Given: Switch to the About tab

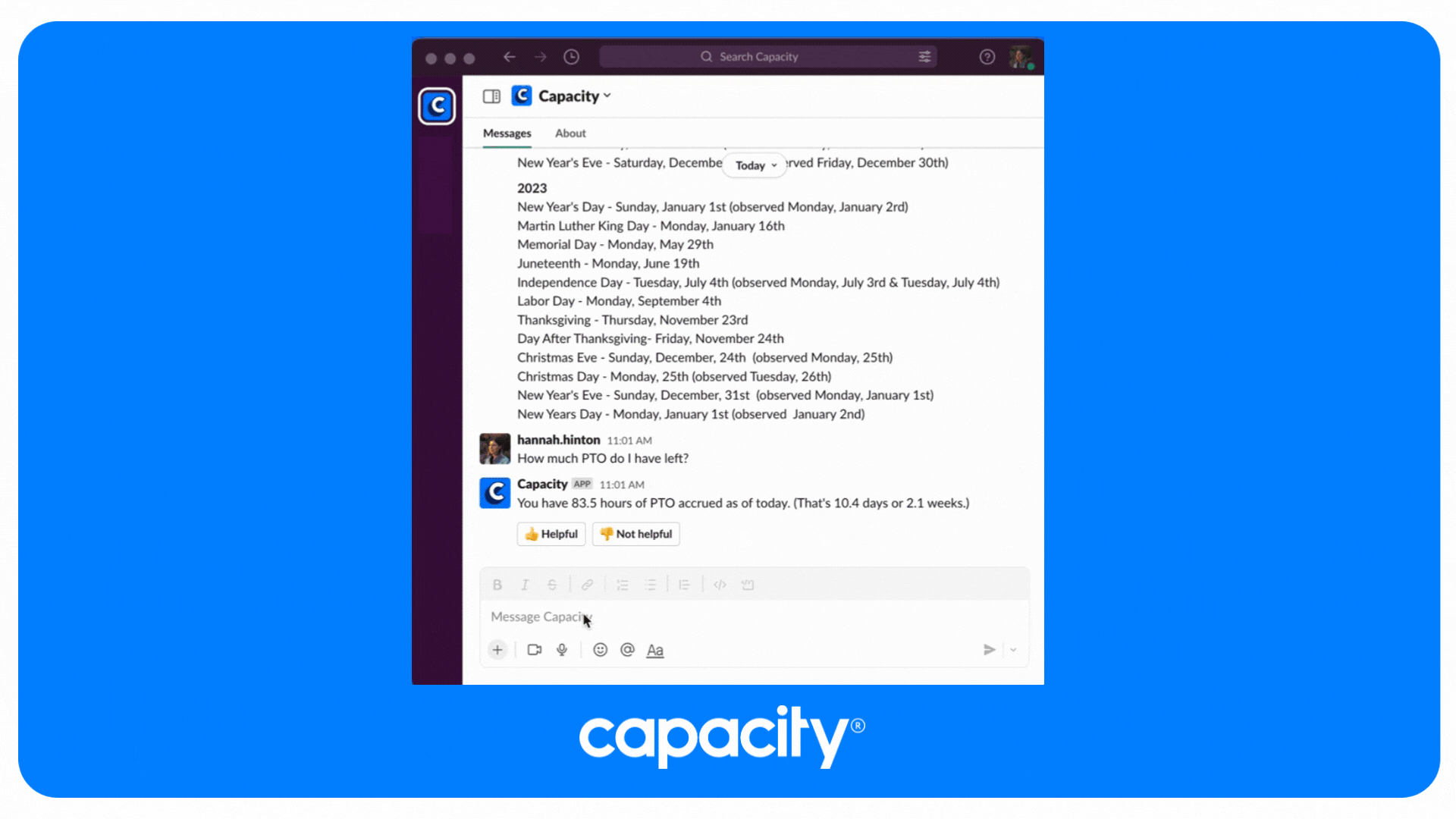Looking at the screenshot, I should (x=570, y=132).
